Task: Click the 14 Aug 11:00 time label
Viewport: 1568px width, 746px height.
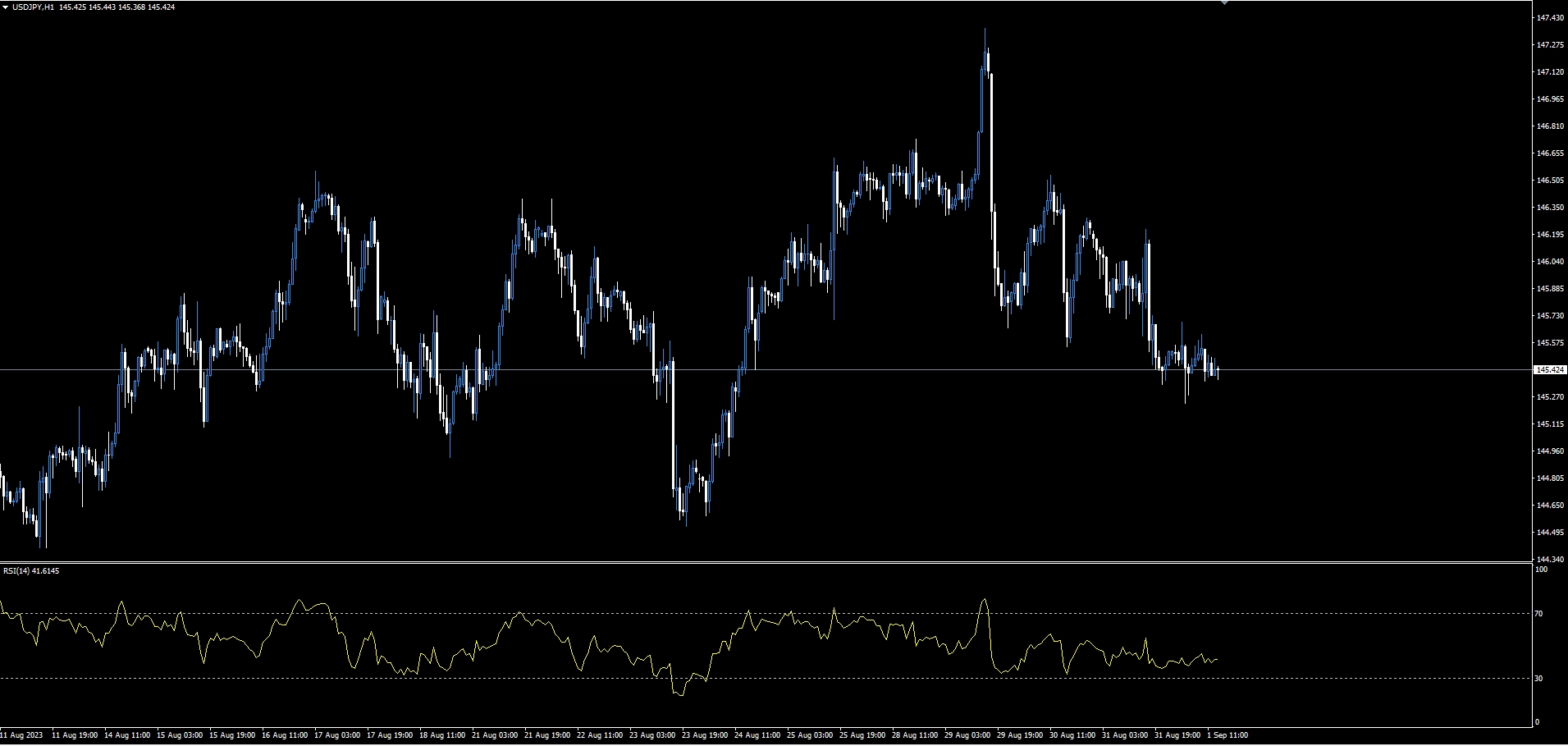Action: coord(127,735)
